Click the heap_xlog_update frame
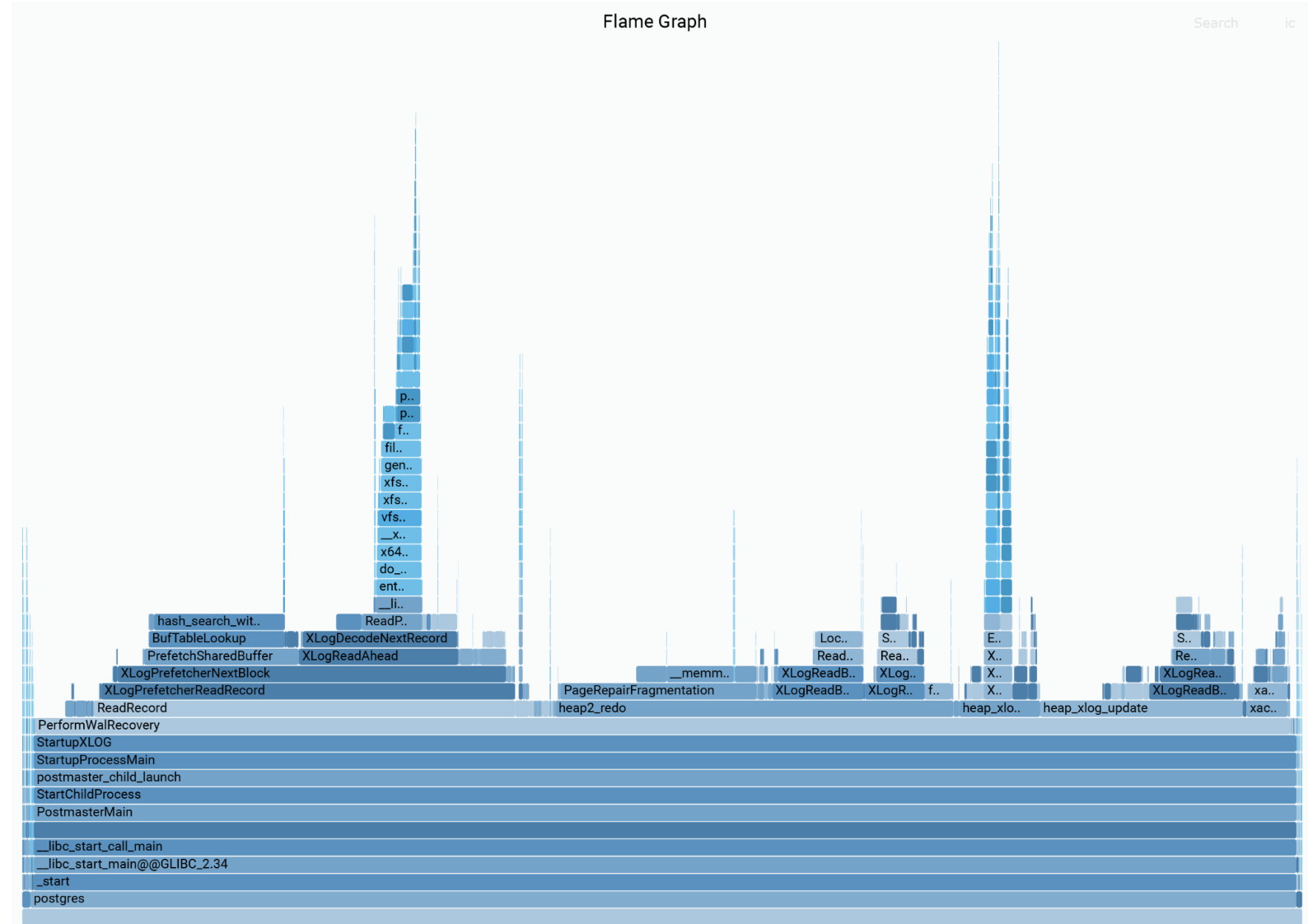The width and height of the screenshot is (1308, 924). (x=1142, y=708)
